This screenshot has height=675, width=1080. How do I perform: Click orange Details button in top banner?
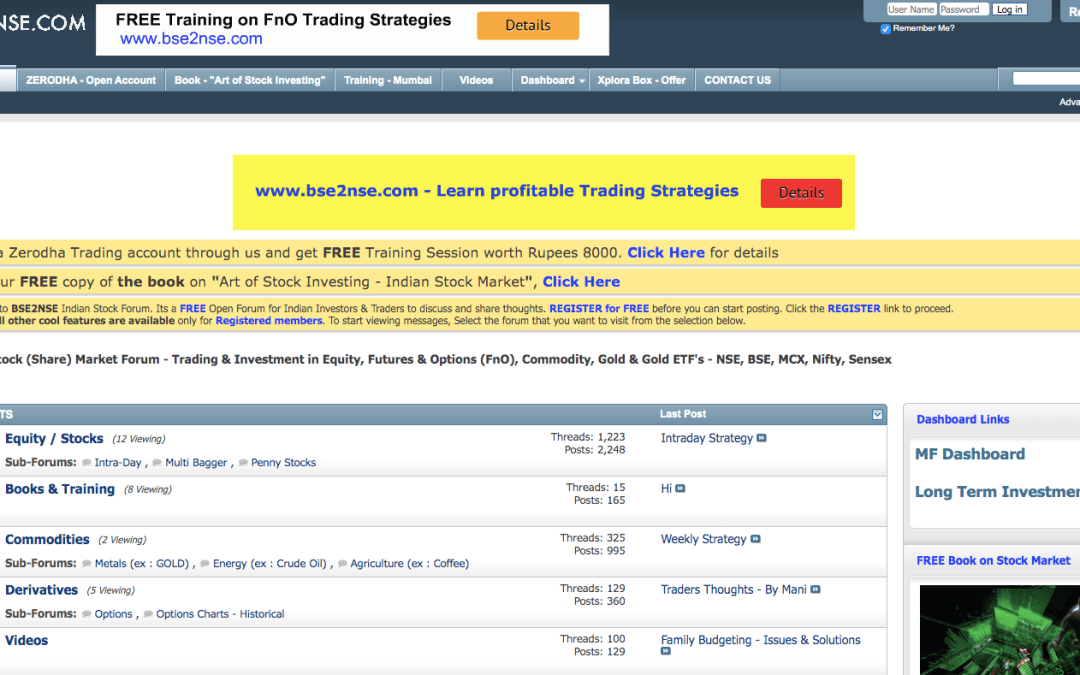tap(528, 25)
